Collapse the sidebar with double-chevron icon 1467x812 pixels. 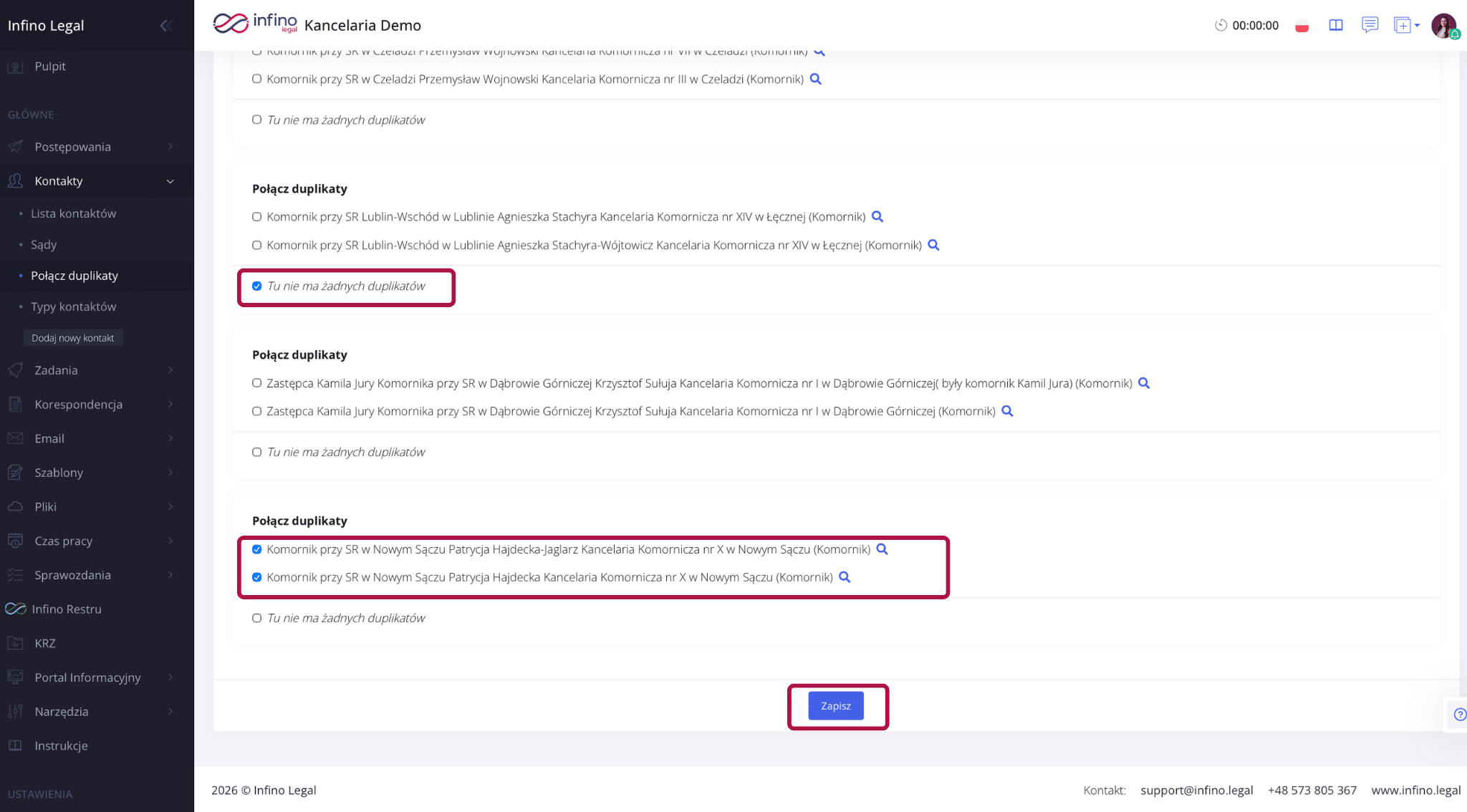click(x=165, y=26)
